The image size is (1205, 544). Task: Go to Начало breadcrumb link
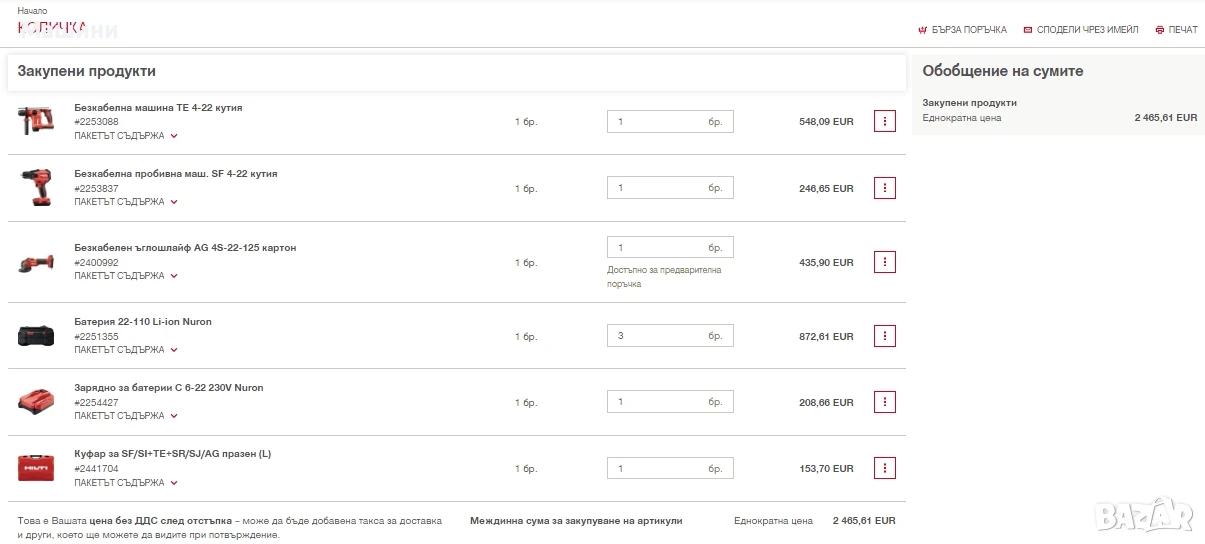coord(32,11)
